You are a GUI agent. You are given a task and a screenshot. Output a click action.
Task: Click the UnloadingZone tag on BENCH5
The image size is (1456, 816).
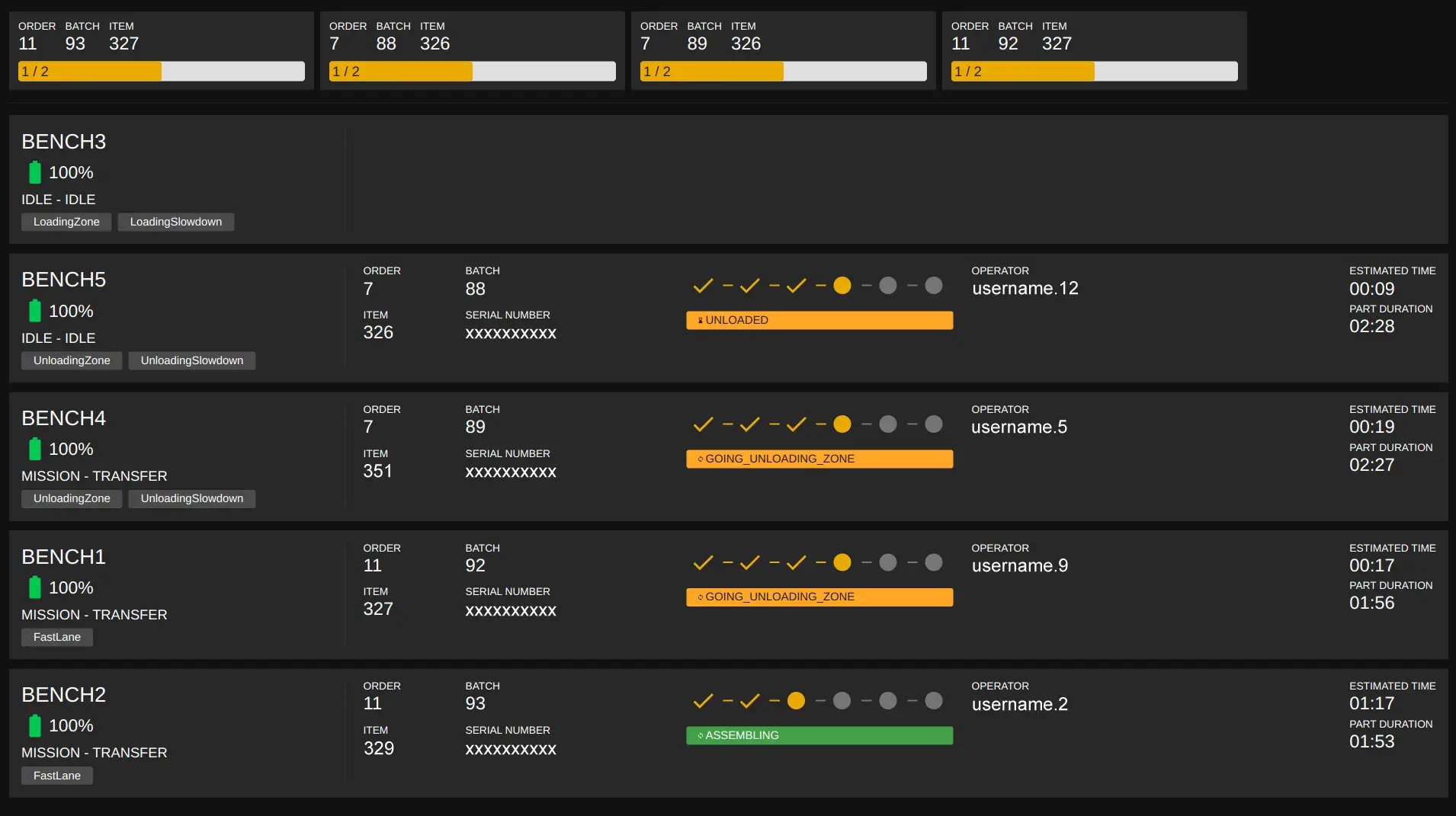tap(72, 360)
